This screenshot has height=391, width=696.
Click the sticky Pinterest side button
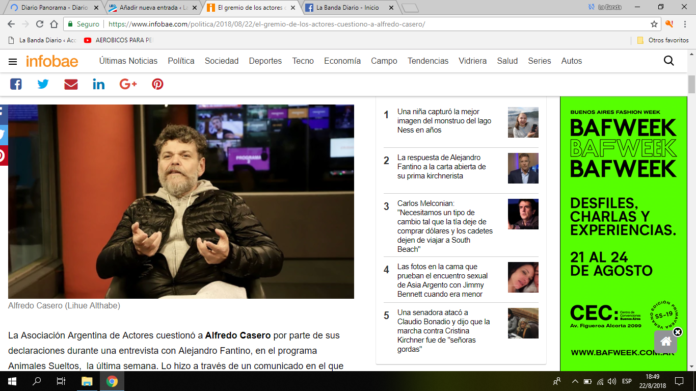[3, 156]
